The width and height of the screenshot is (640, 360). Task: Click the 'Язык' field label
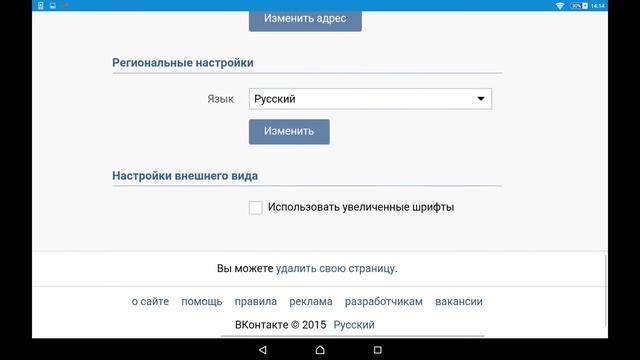tap(220, 99)
